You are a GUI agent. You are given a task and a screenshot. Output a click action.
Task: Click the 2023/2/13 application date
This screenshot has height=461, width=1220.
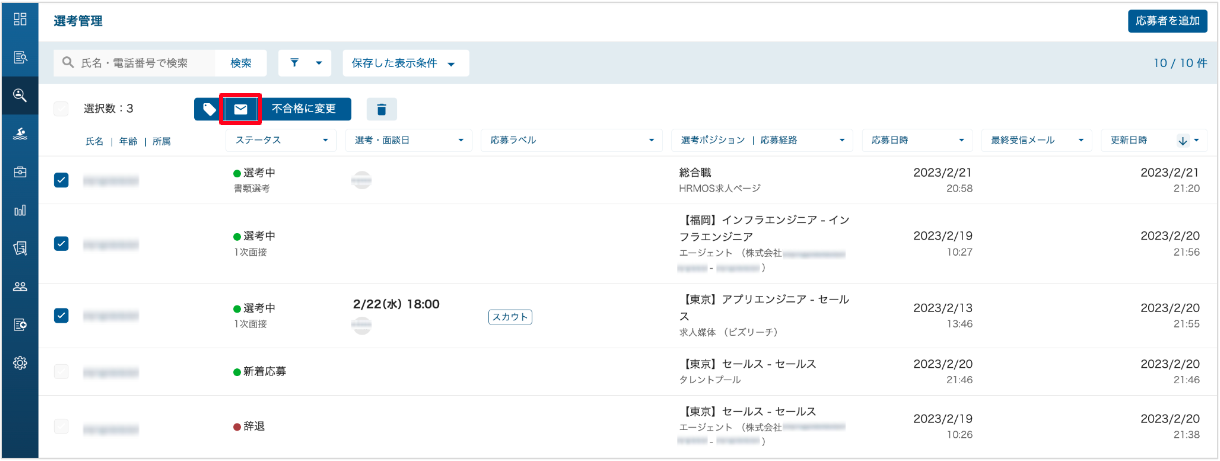943,308
